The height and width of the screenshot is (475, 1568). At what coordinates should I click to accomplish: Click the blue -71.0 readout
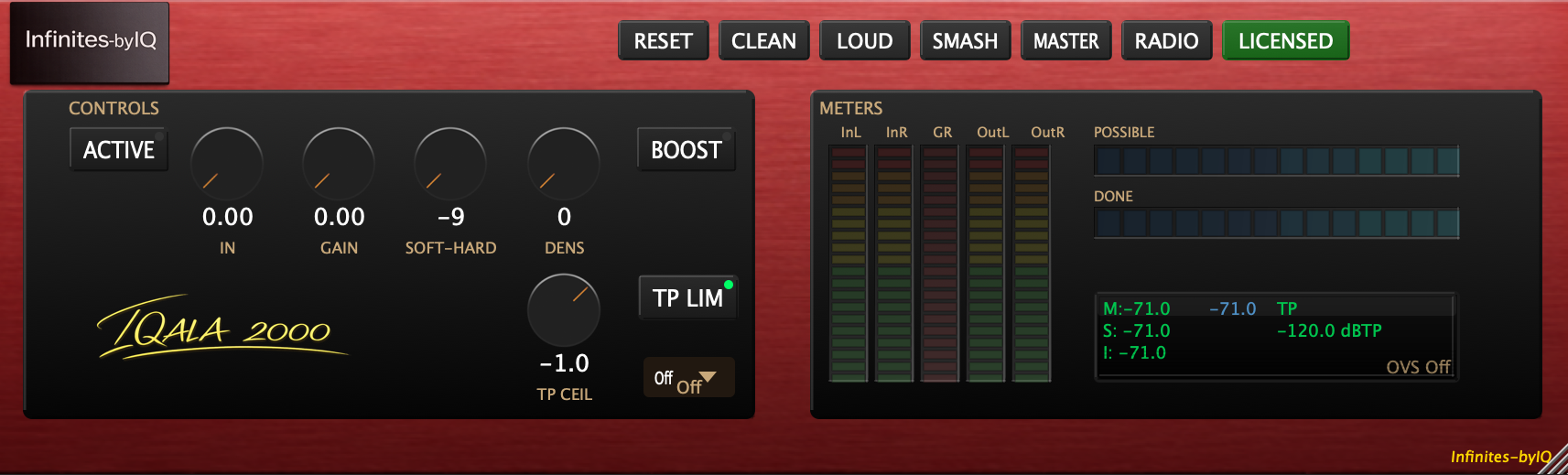pos(1233,308)
